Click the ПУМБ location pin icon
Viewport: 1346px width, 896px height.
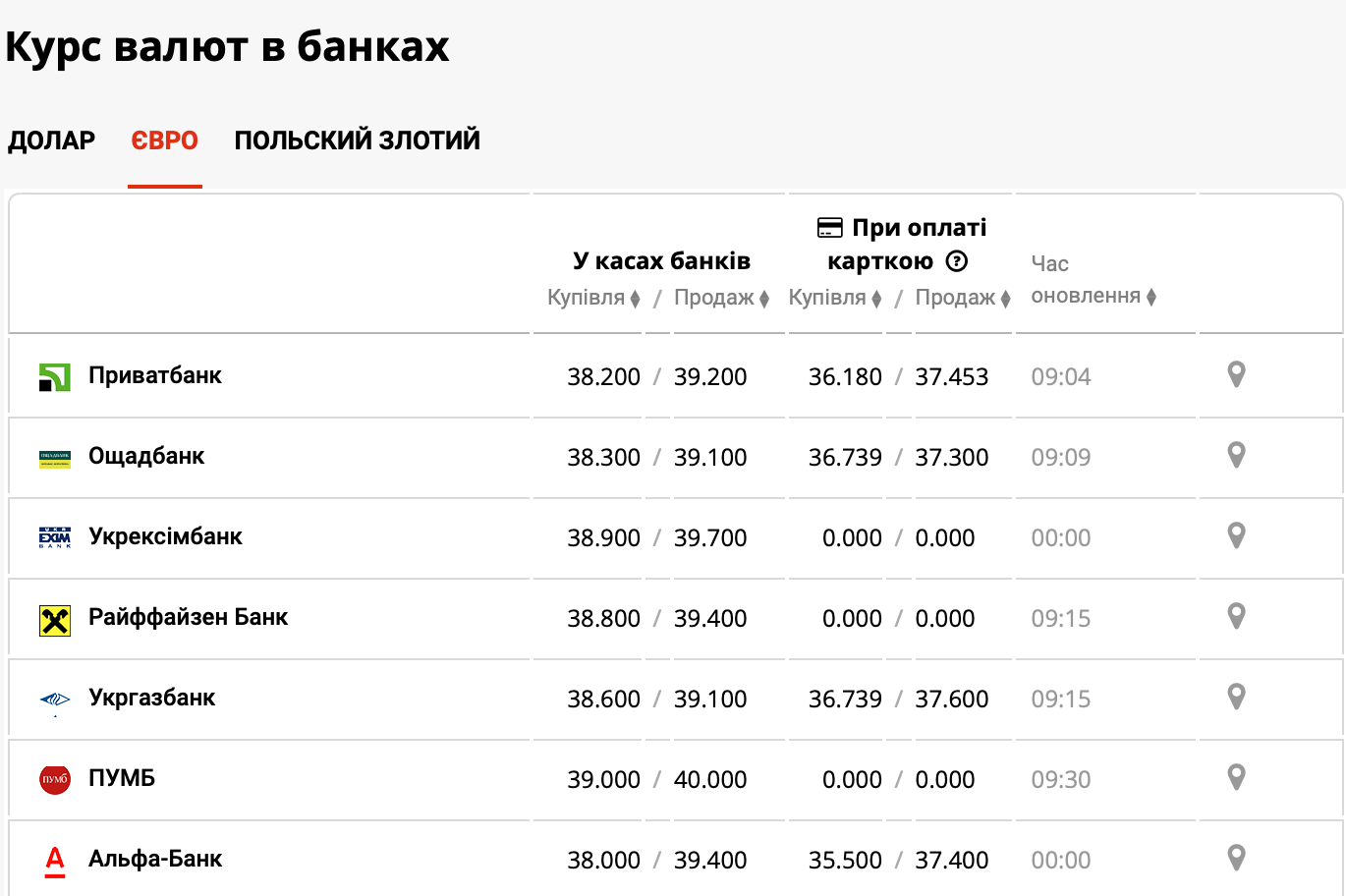tap(1236, 777)
